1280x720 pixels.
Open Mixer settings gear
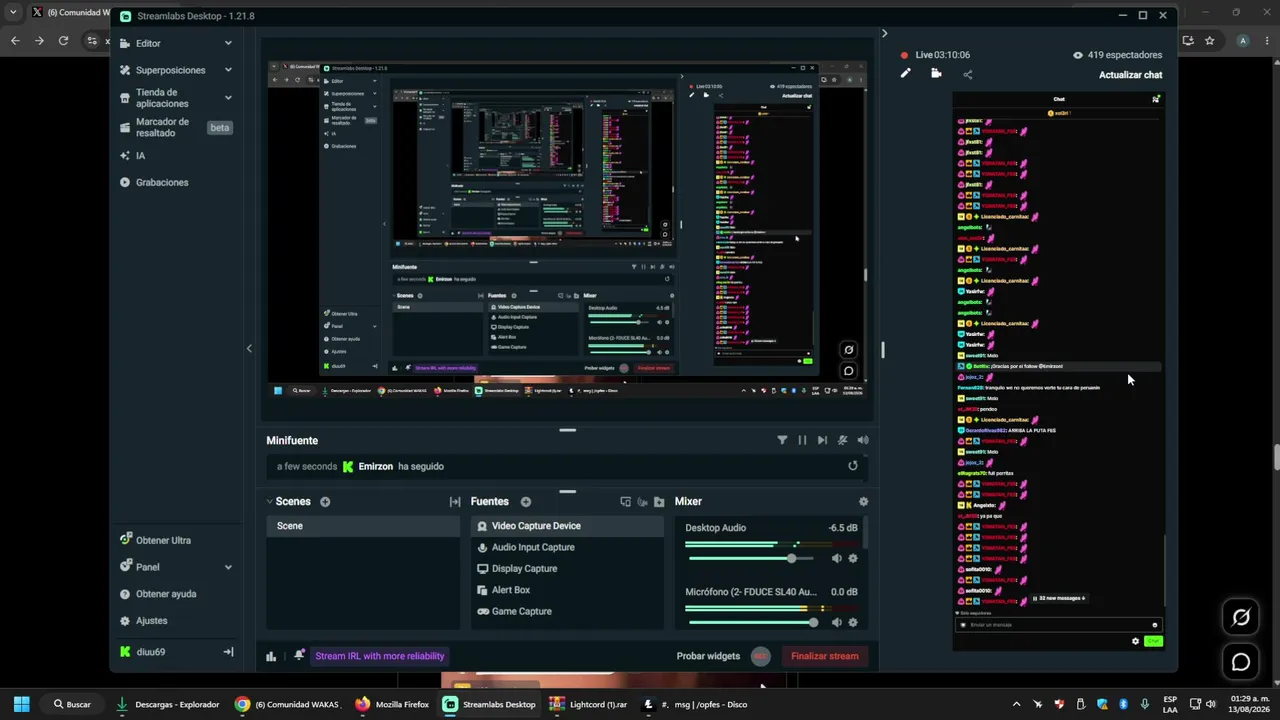pyautogui.click(x=864, y=502)
